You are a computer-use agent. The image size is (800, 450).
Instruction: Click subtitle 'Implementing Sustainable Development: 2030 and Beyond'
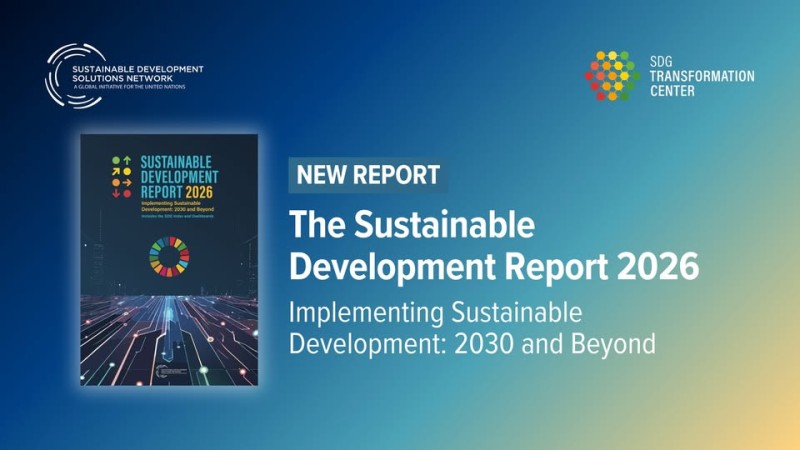[472, 328]
